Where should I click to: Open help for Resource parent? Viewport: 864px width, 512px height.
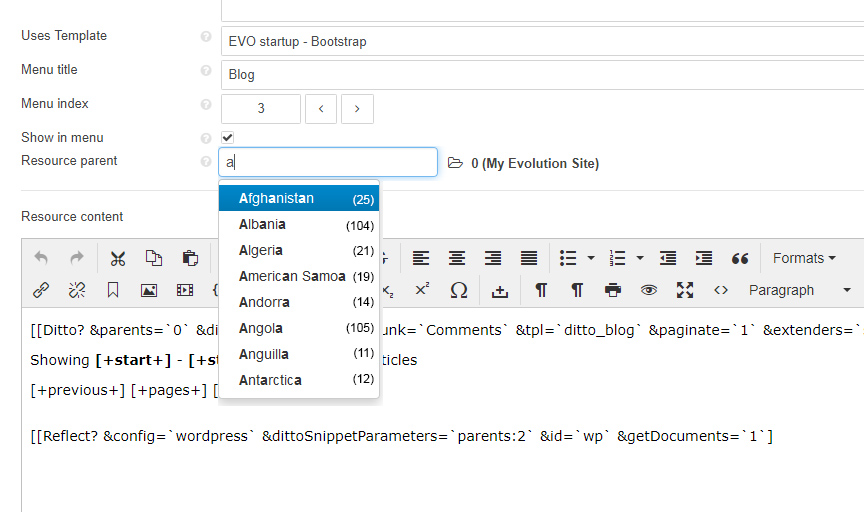(x=206, y=161)
